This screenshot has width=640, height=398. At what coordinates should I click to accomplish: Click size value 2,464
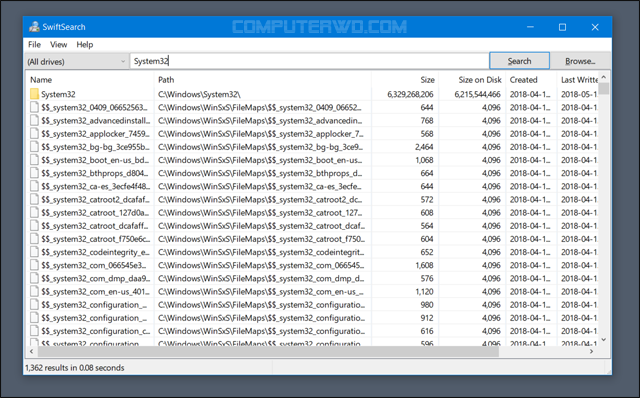pyautogui.click(x=424, y=147)
